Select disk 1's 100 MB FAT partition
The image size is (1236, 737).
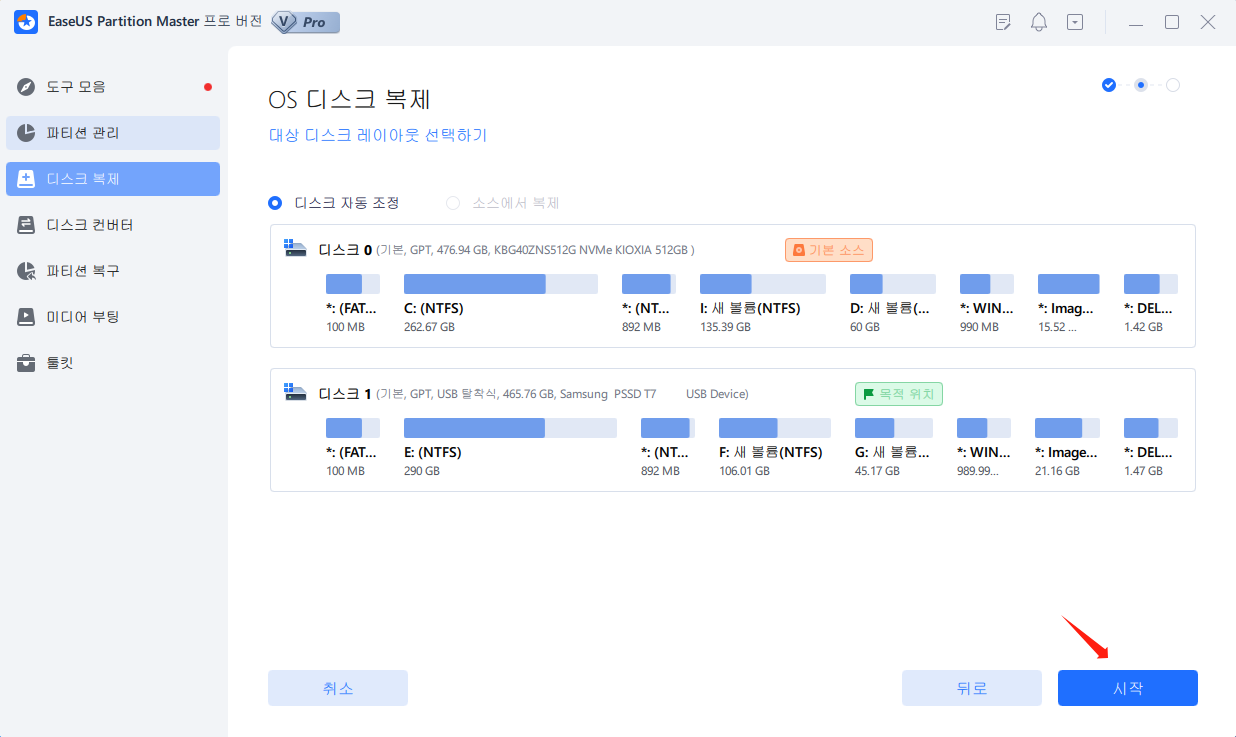click(353, 448)
